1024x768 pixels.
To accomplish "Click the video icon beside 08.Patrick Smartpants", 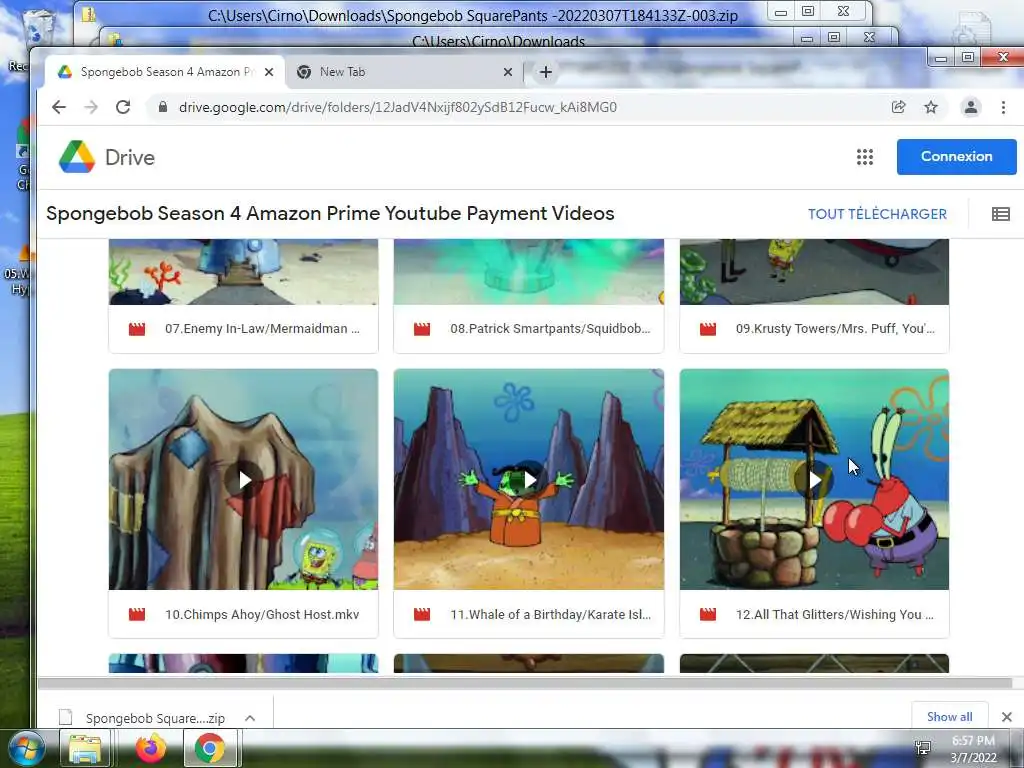I will (422, 328).
